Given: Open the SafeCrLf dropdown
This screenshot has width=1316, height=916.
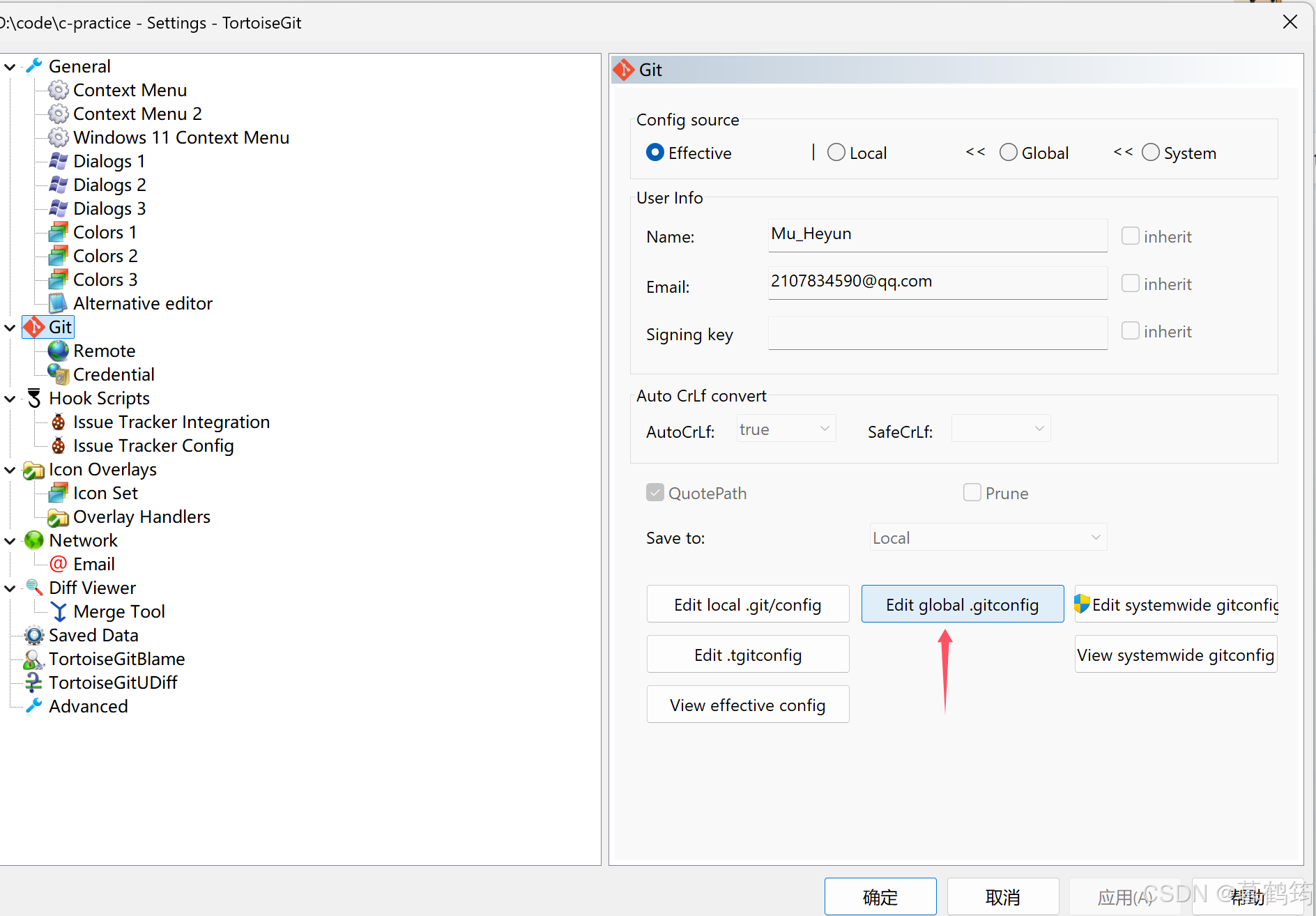Looking at the screenshot, I should coord(1001,429).
